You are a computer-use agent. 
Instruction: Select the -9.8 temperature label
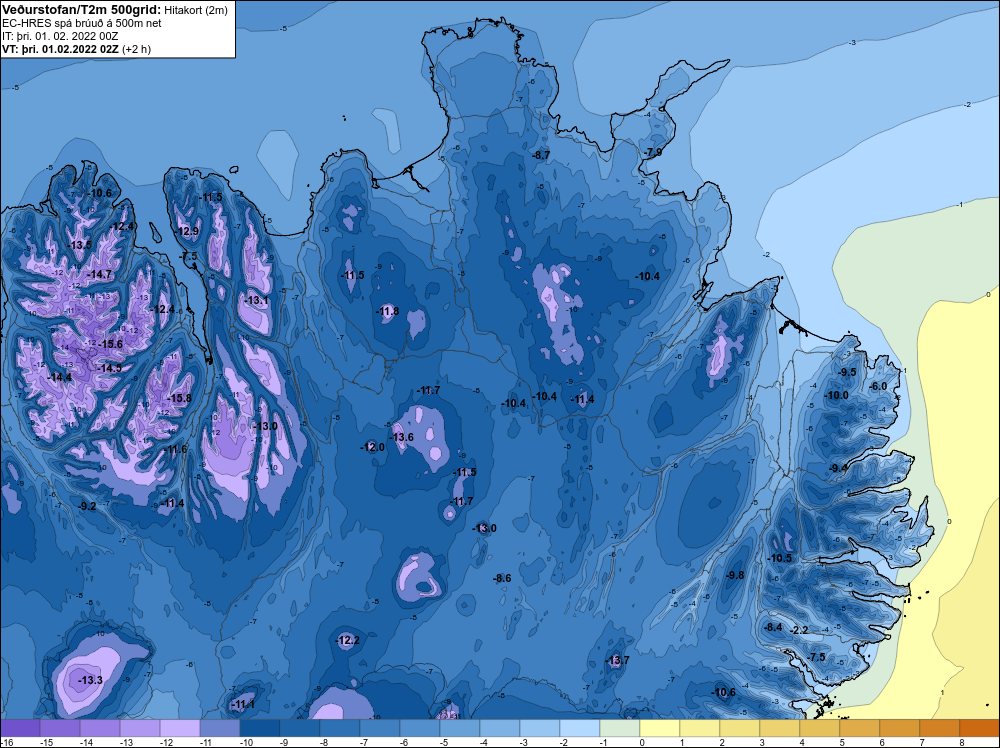[x=735, y=575]
